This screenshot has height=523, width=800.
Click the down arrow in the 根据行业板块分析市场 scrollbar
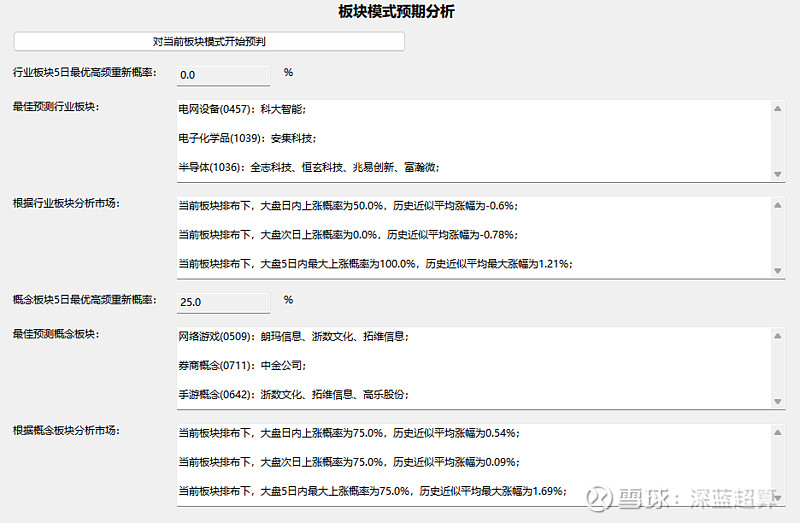[778, 270]
